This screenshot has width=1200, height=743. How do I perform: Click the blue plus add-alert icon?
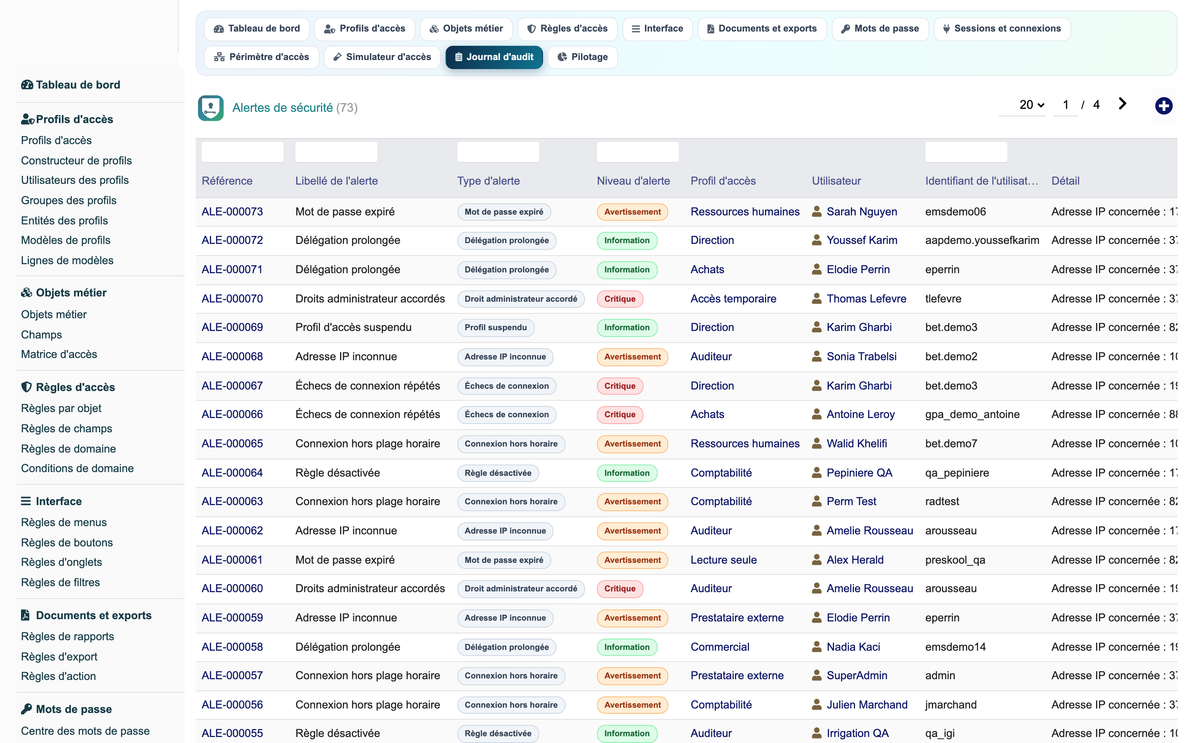(x=1163, y=105)
